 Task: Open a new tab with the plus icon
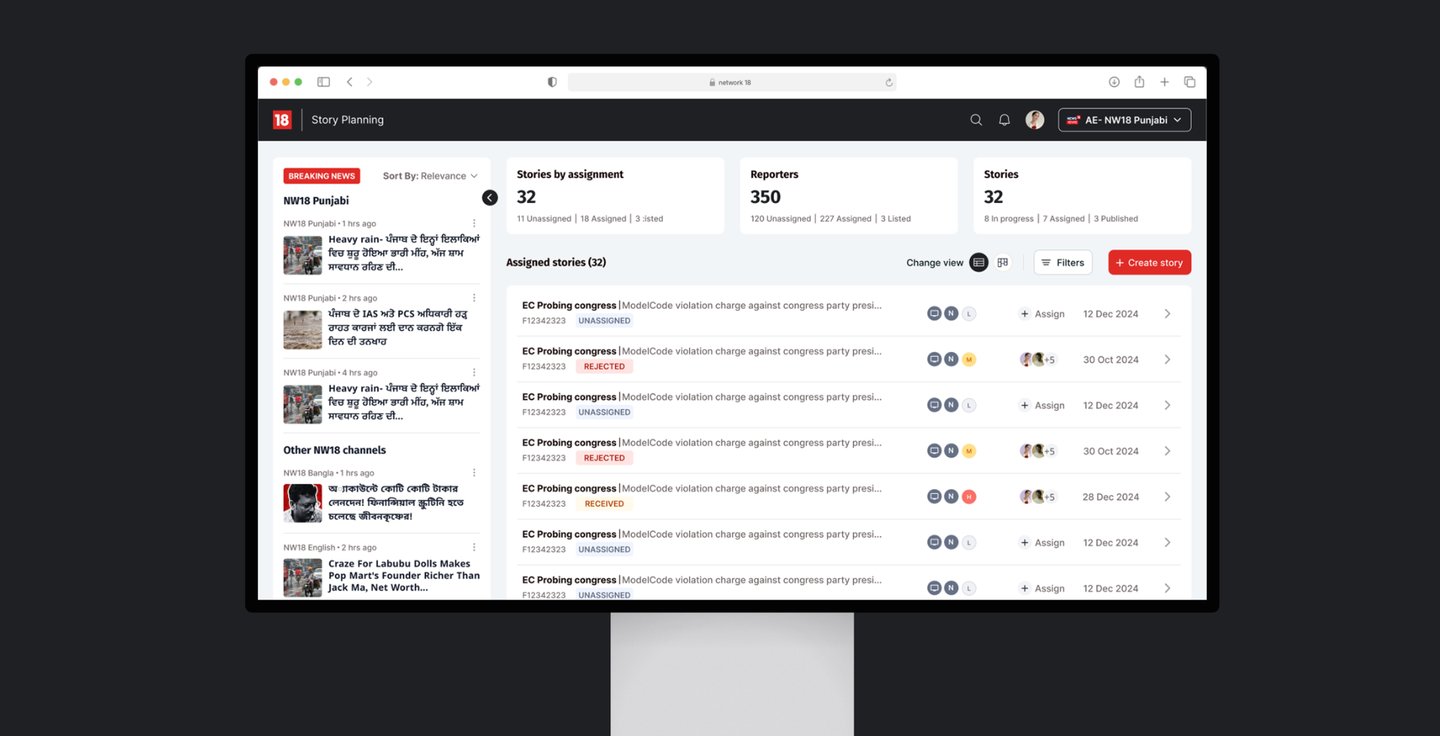[x=1164, y=82]
